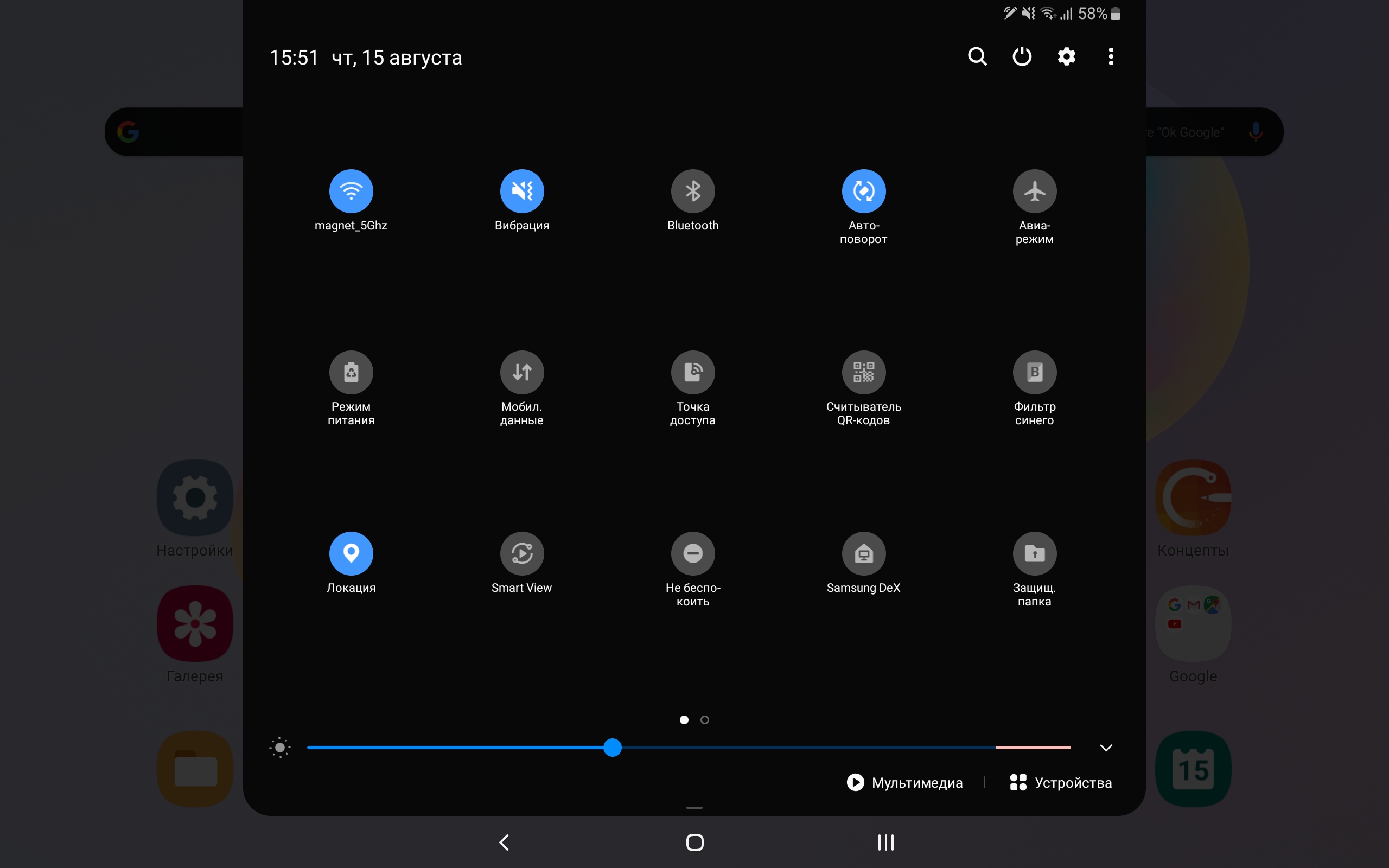The image size is (1389, 868).
Task: Switch to second quick settings page dot
Action: click(x=705, y=720)
